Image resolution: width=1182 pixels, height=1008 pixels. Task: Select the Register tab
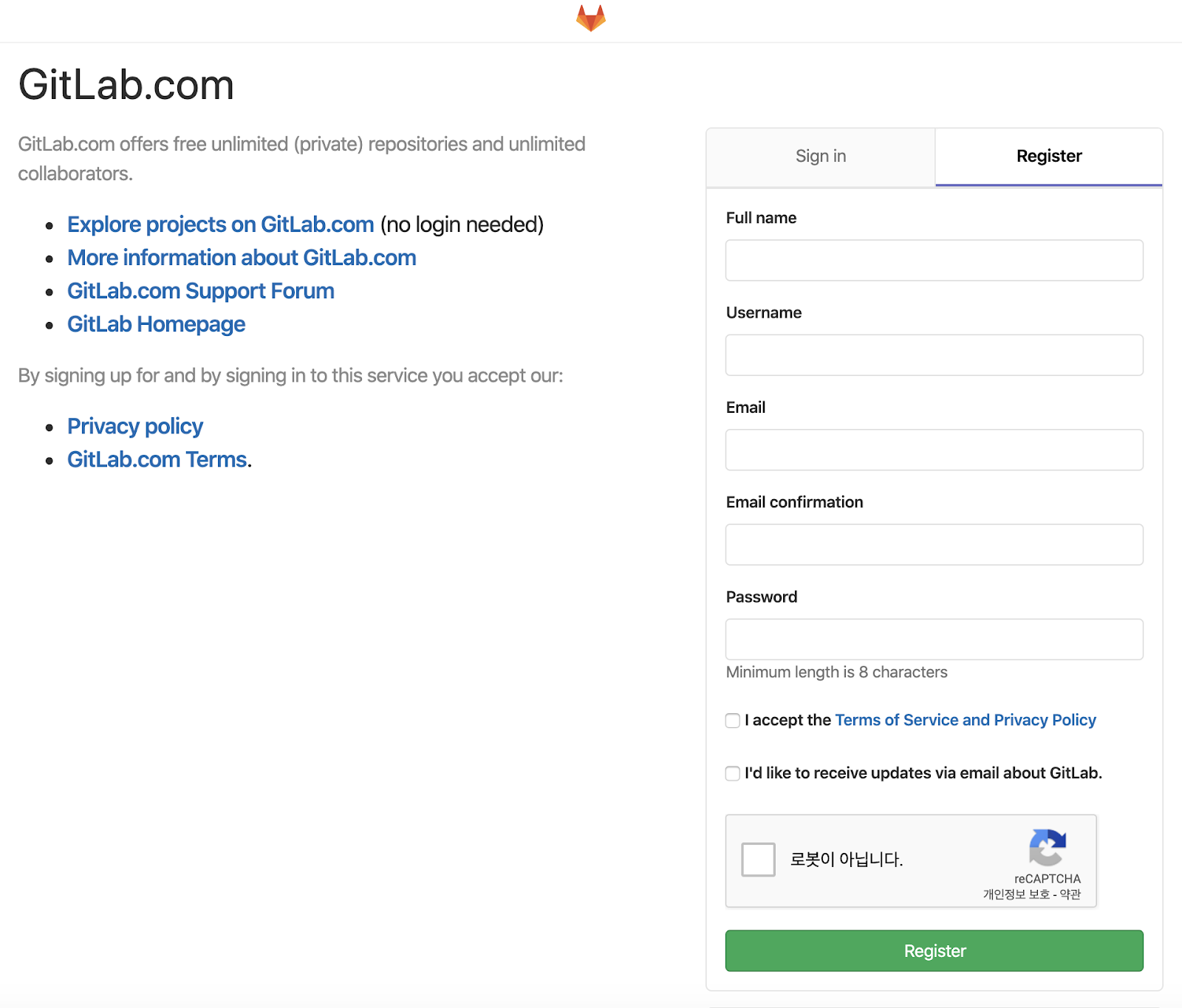[x=1048, y=157]
